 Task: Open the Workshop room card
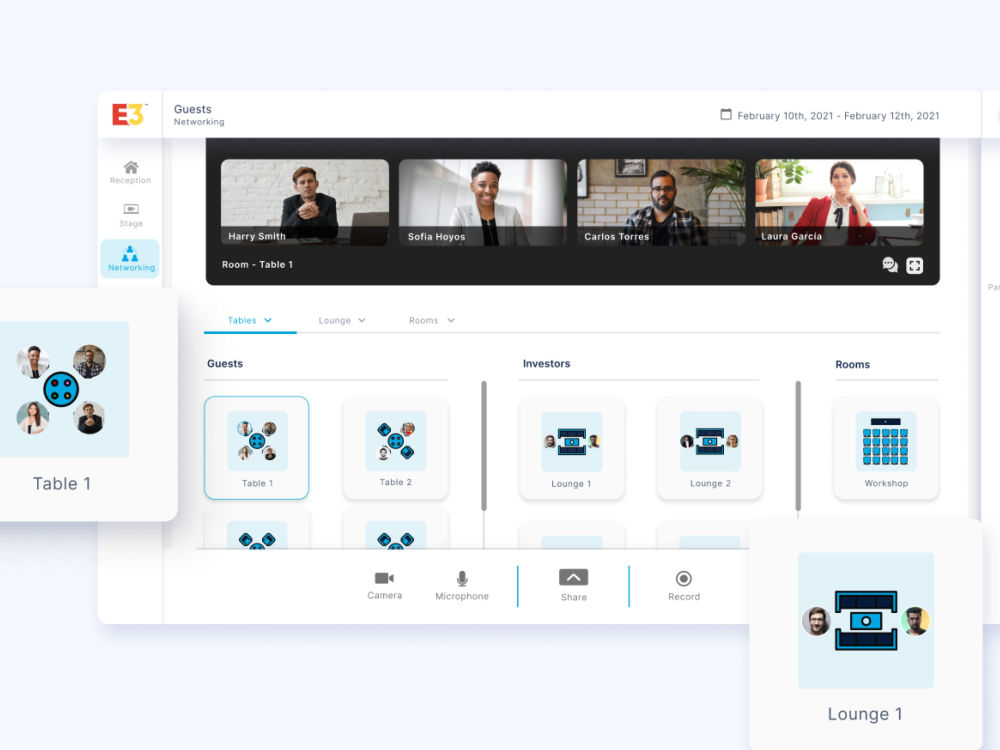coord(886,448)
